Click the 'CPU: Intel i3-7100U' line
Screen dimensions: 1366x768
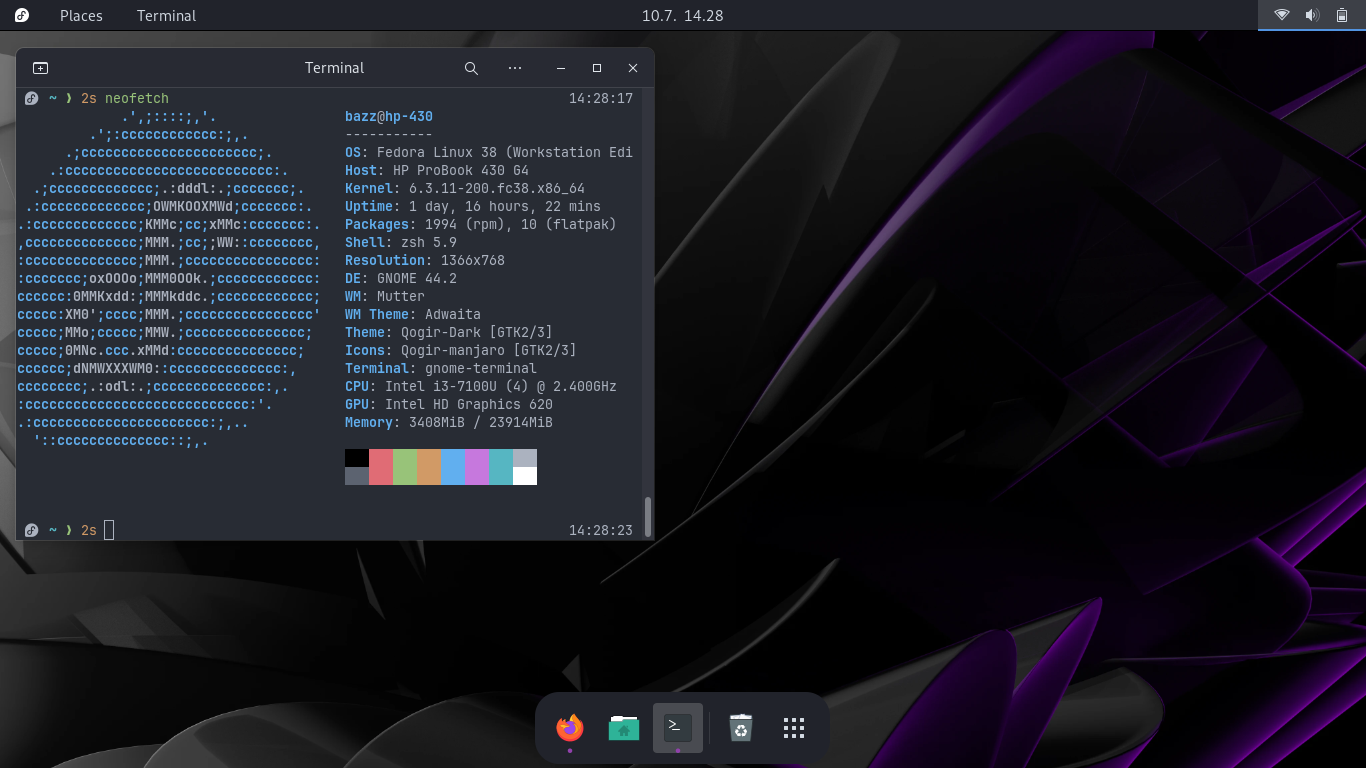coord(481,387)
